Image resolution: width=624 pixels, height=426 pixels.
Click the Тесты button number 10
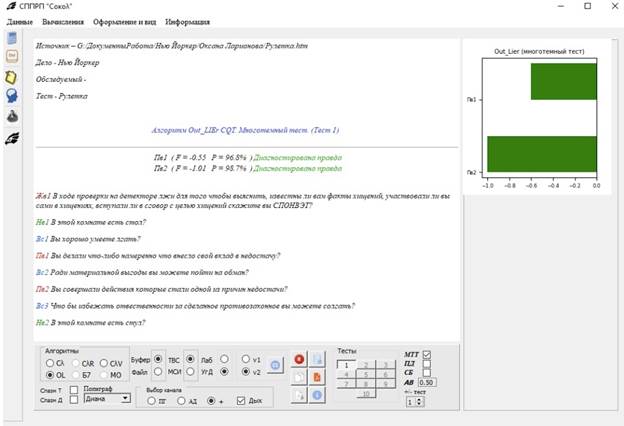pyautogui.click(x=367, y=394)
